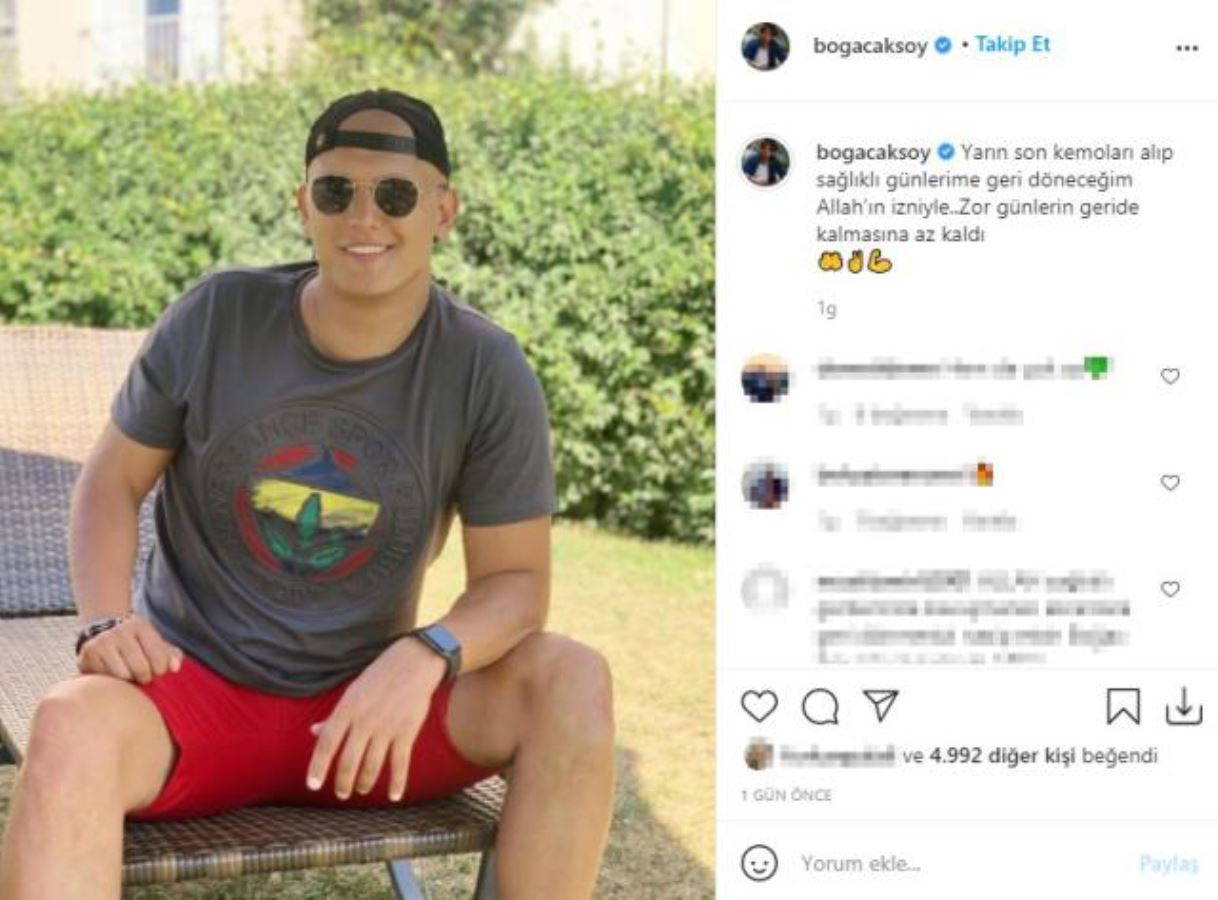This screenshot has width=1218, height=900.
Task: Click the 1 GÜN ÖNCE timestamp
Action: tap(786, 795)
